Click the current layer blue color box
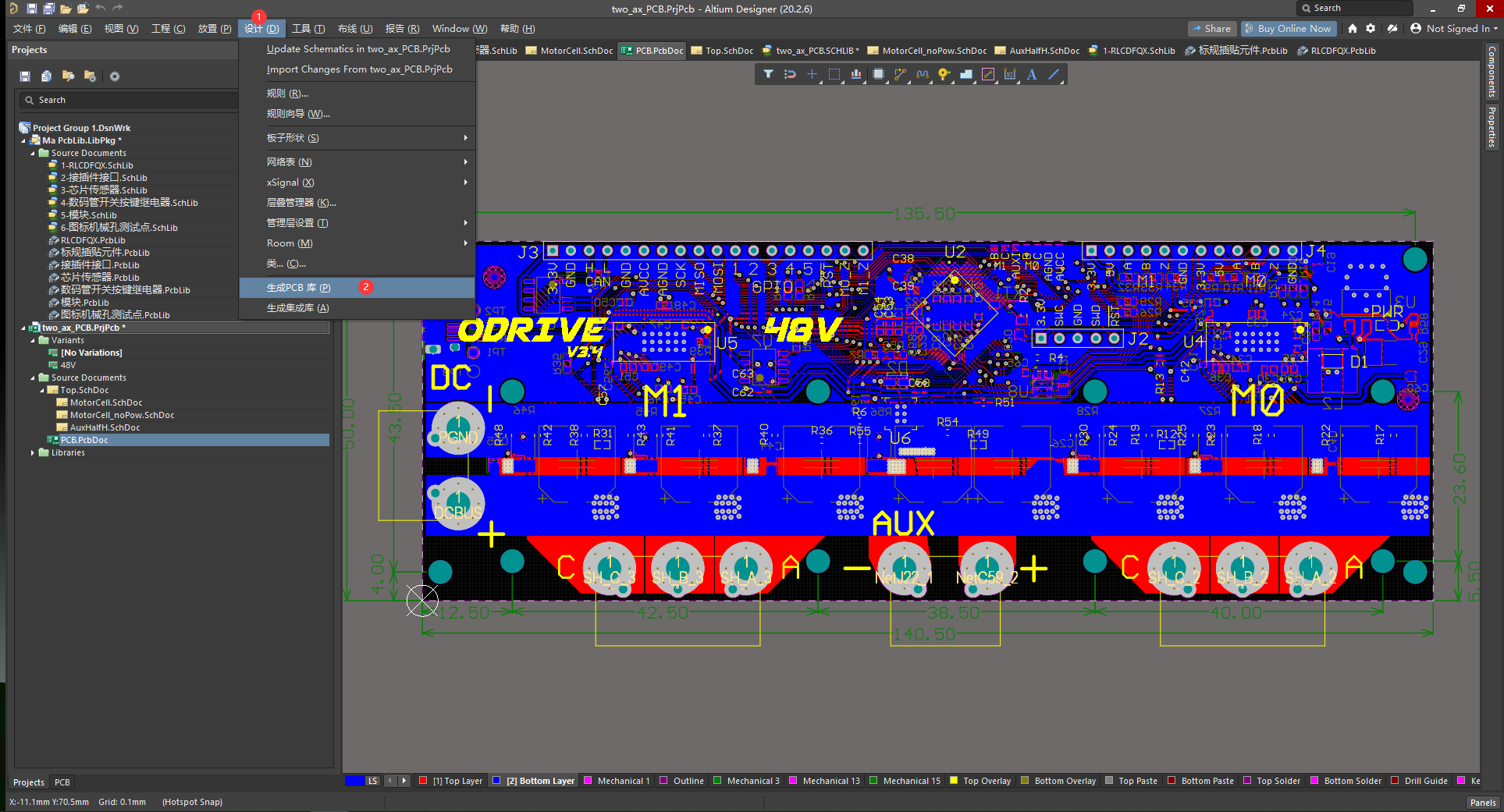The height and width of the screenshot is (812, 1504). click(354, 781)
